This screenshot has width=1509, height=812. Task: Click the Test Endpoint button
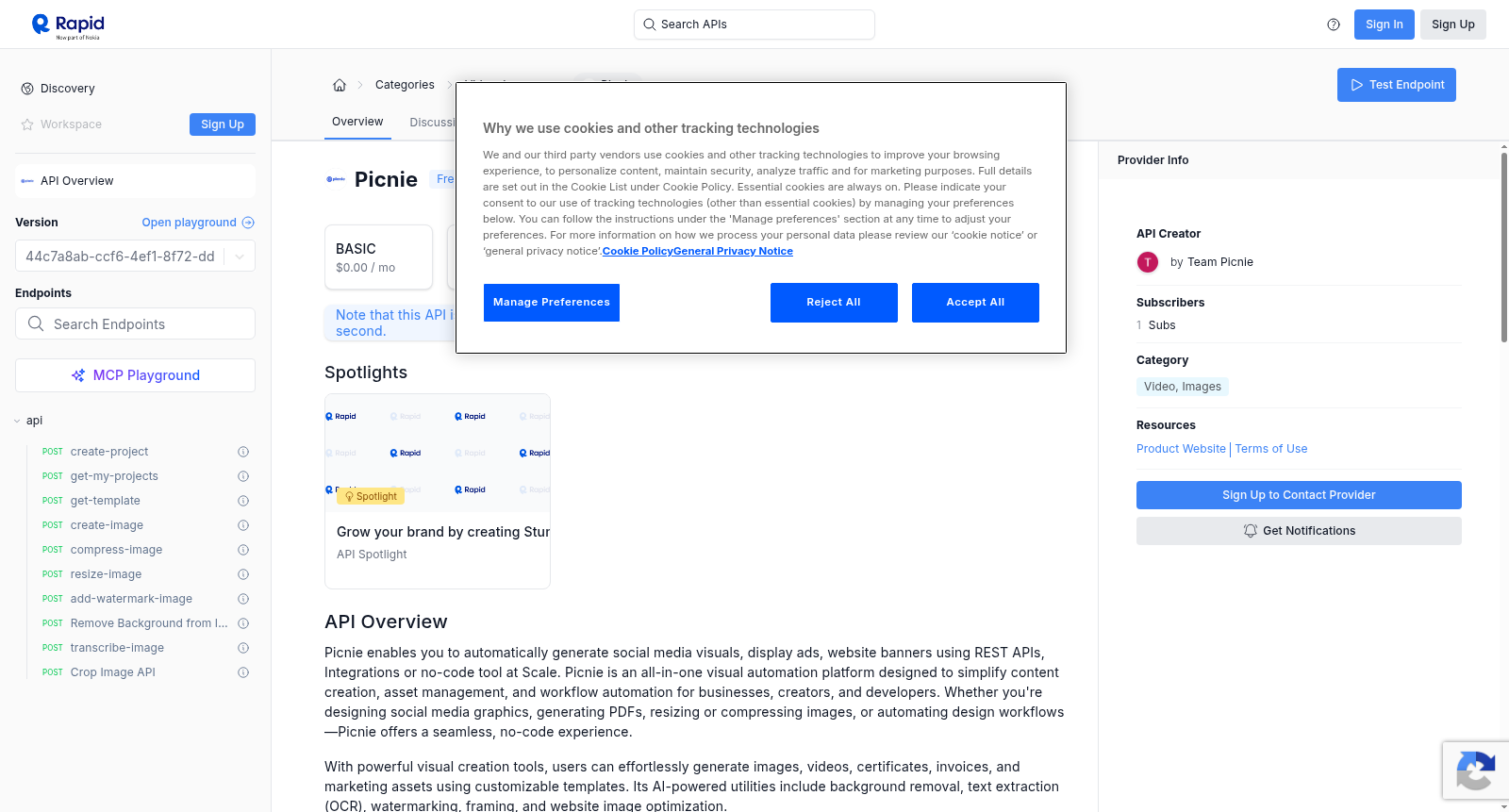tap(1397, 85)
